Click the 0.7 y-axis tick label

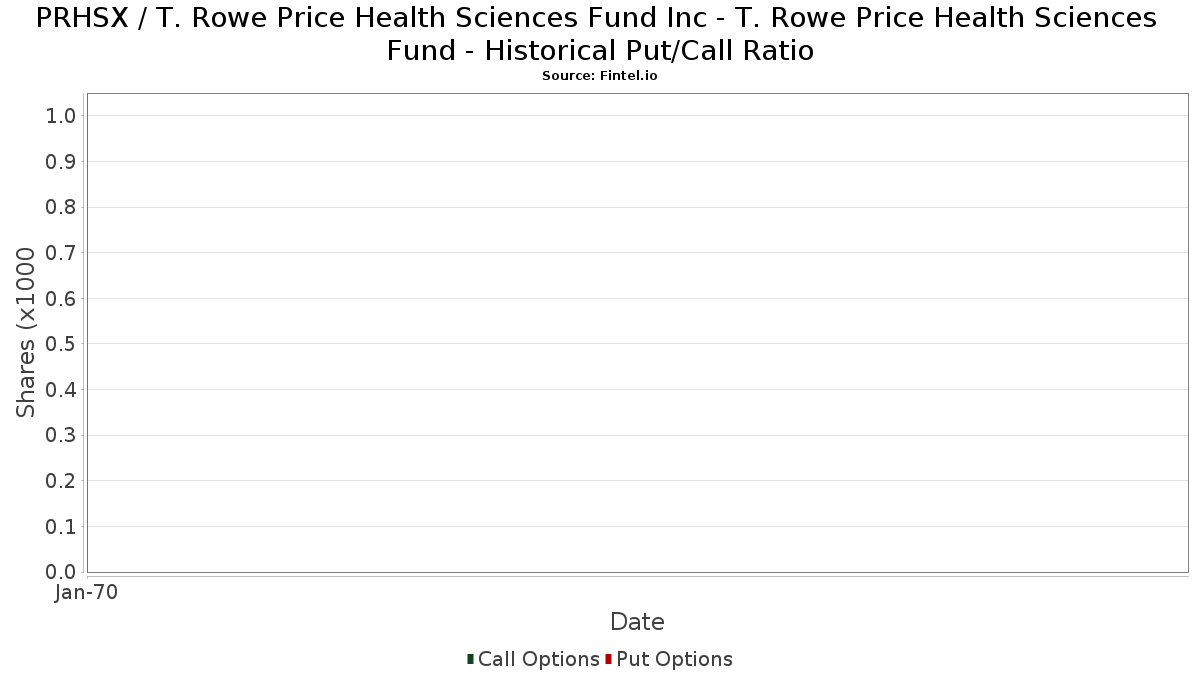[x=61, y=253]
